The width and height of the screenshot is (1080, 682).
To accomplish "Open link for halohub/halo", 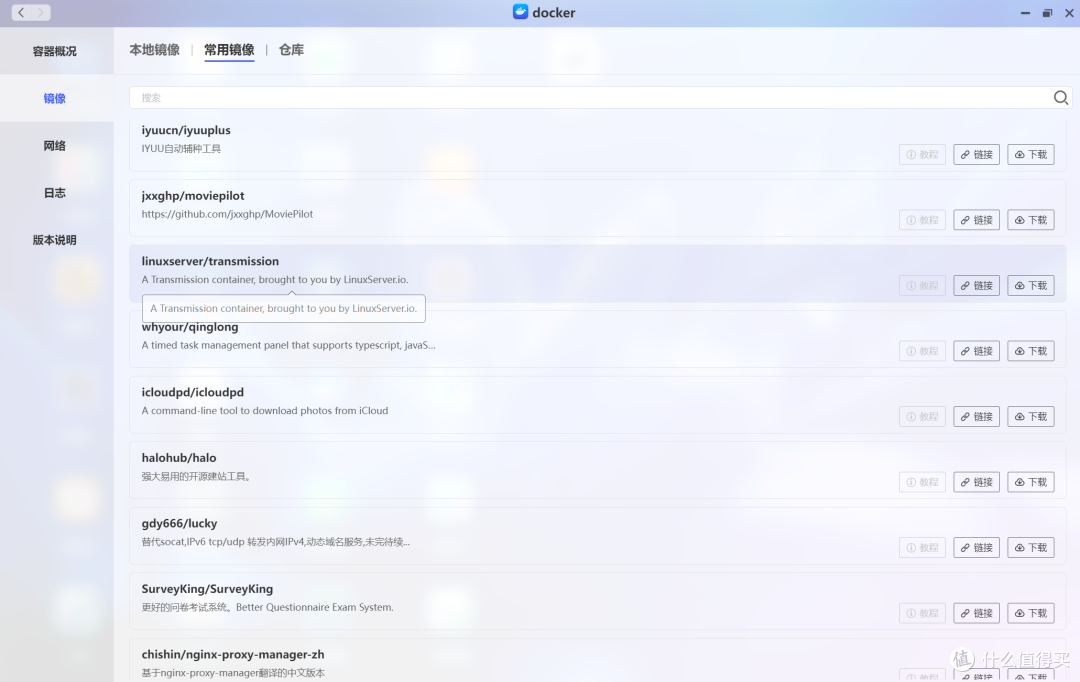I will [977, 482].
